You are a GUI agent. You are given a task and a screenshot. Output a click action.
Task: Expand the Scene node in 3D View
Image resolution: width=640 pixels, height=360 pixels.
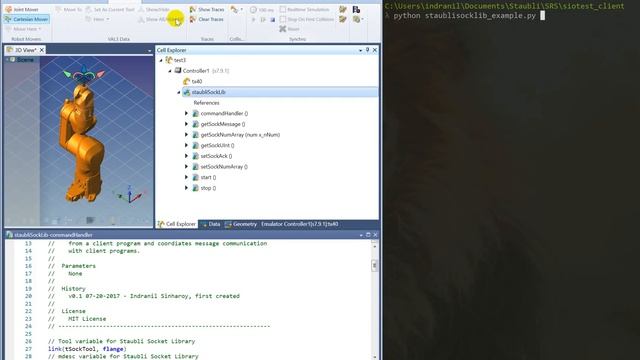[x=7, y=60]
